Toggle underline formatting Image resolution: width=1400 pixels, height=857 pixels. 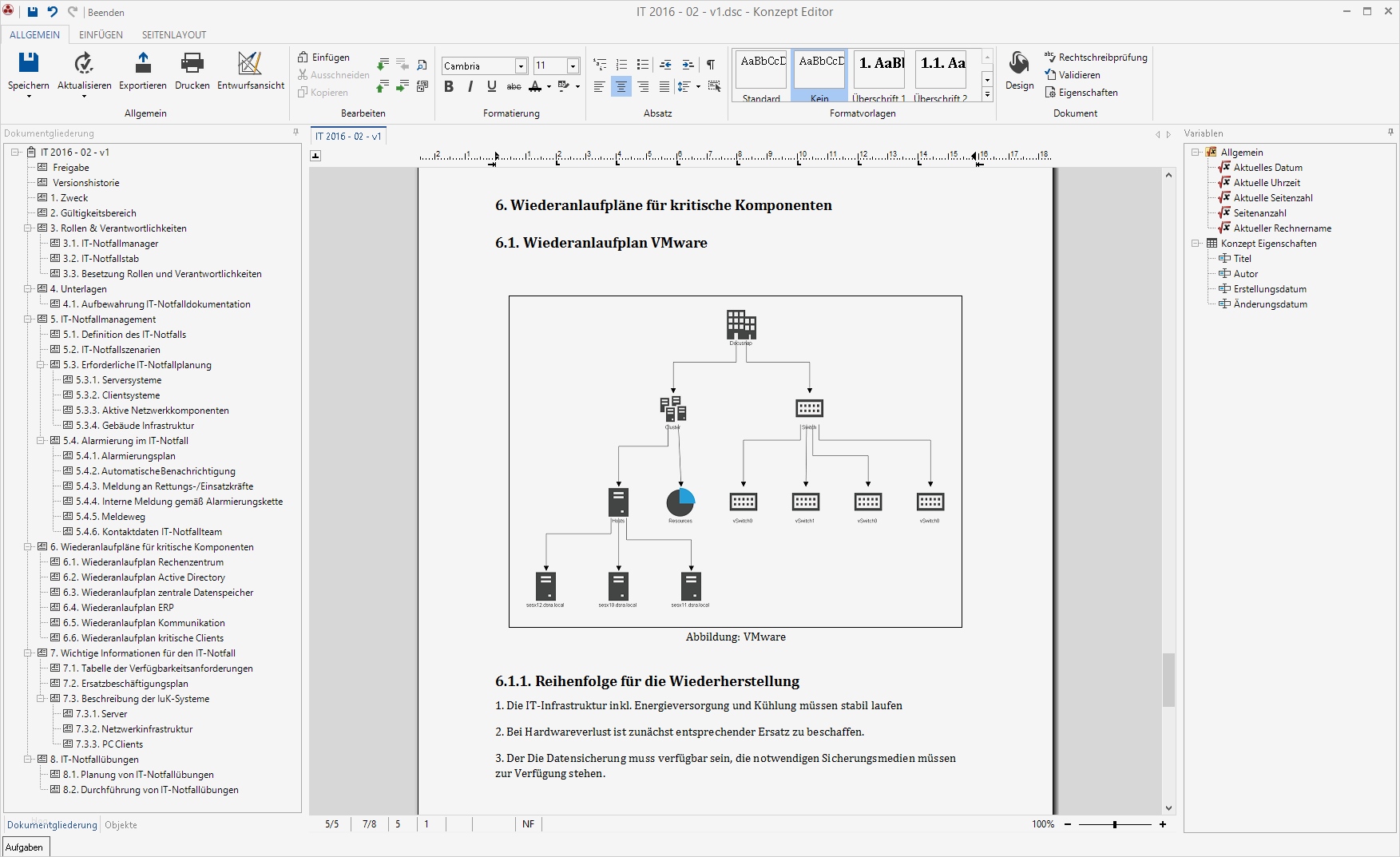pyautogui.click(x=491, y=87)
